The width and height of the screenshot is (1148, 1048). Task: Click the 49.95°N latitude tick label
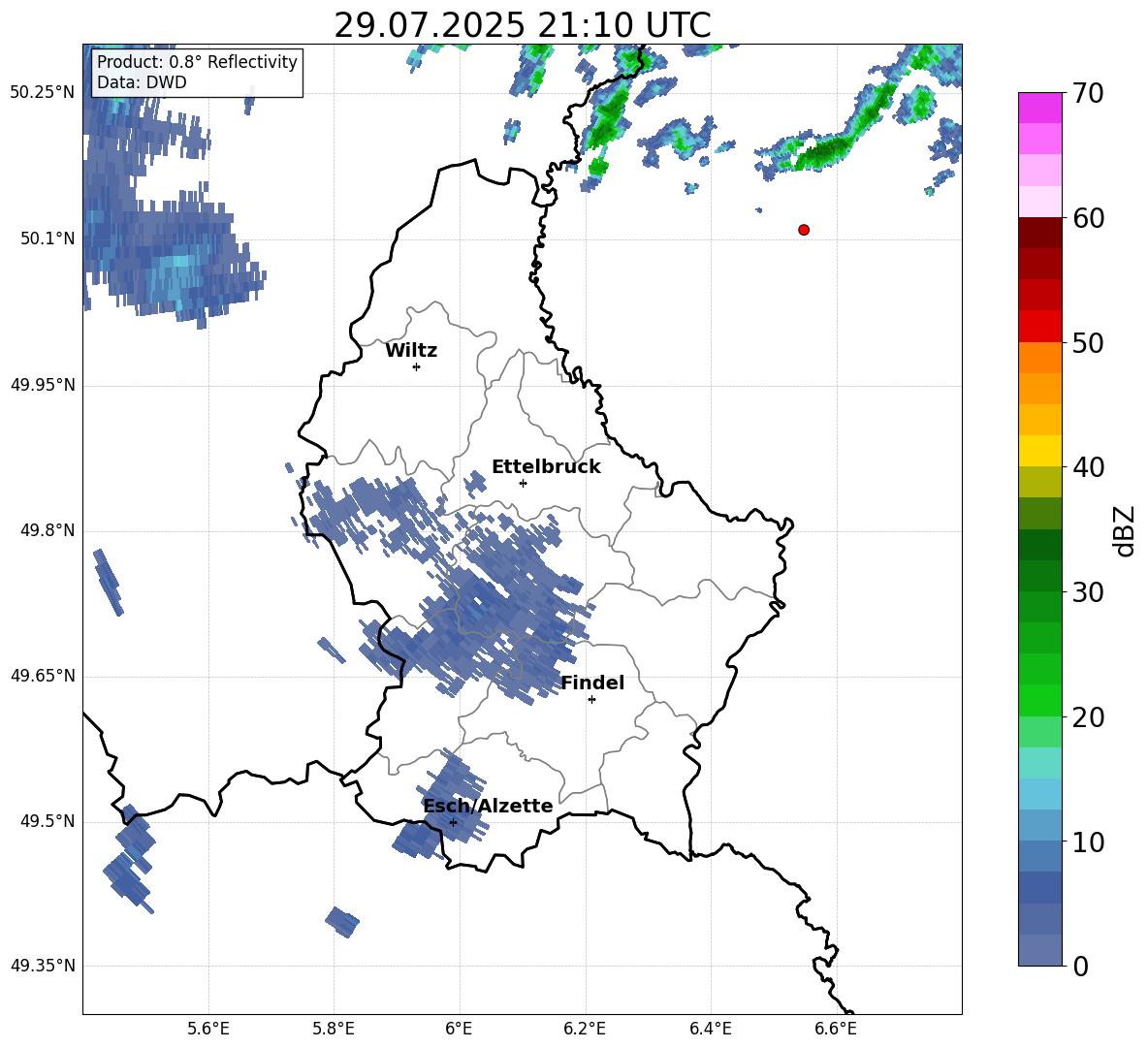click(43, 384)
